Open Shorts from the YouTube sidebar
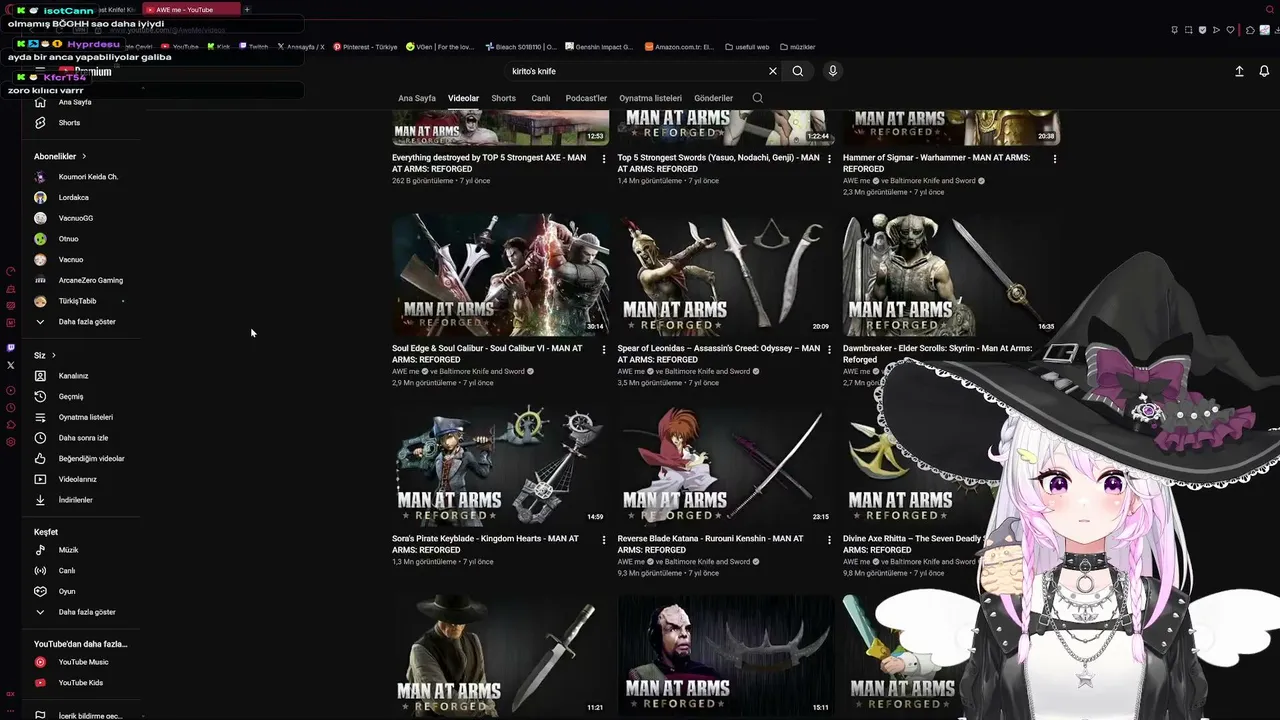The width and height of the screenshot is (1280, 720). pyautogui.click(x=68, y=123)
